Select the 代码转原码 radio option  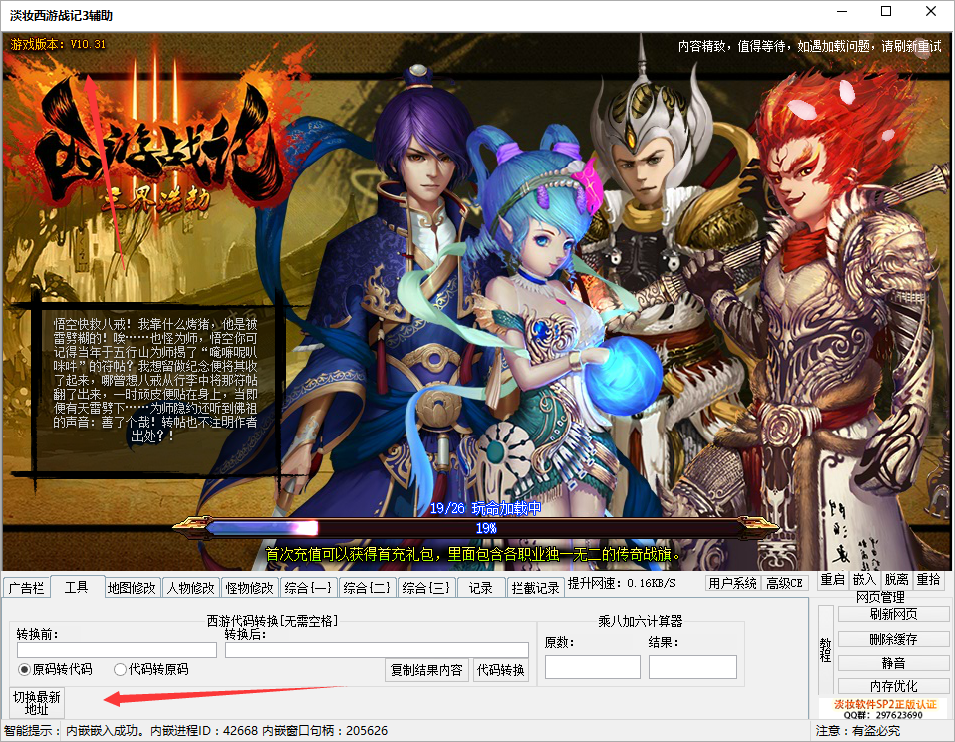[x=151, y=670]
